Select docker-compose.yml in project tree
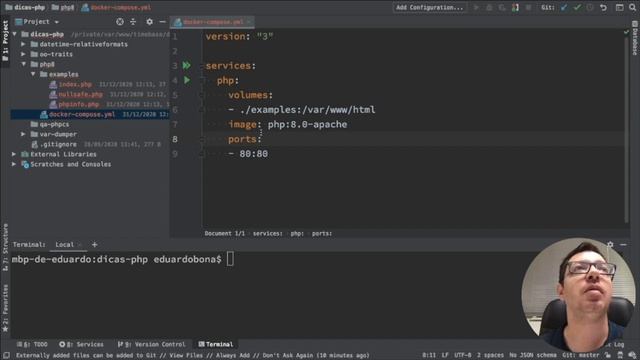This screenshot has width=640, height=360. (x=82, y=114)
